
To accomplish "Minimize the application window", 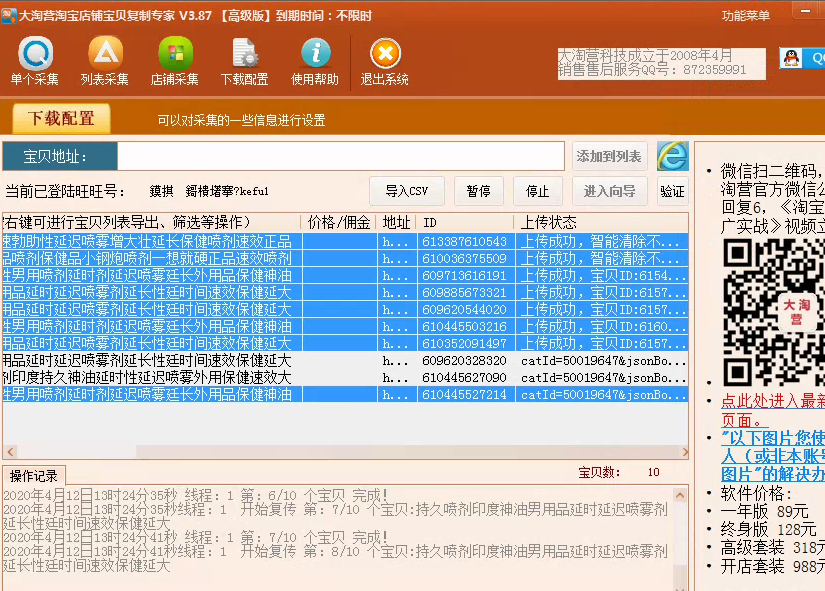I will 806,11.
